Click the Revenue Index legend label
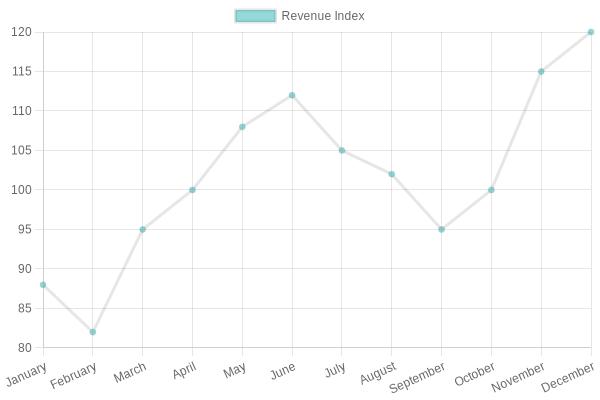 323,16
